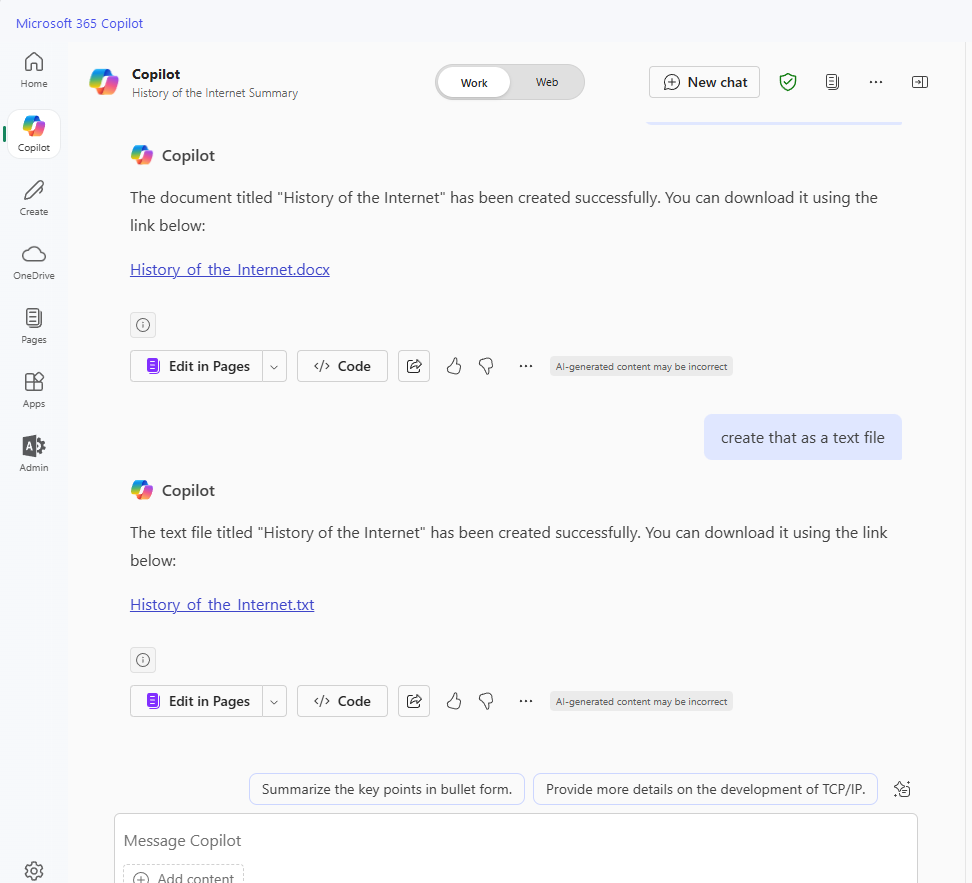Switch the toggle to Web mode
This screenshot has width=972, height=883.
click(x=547, y=82)
